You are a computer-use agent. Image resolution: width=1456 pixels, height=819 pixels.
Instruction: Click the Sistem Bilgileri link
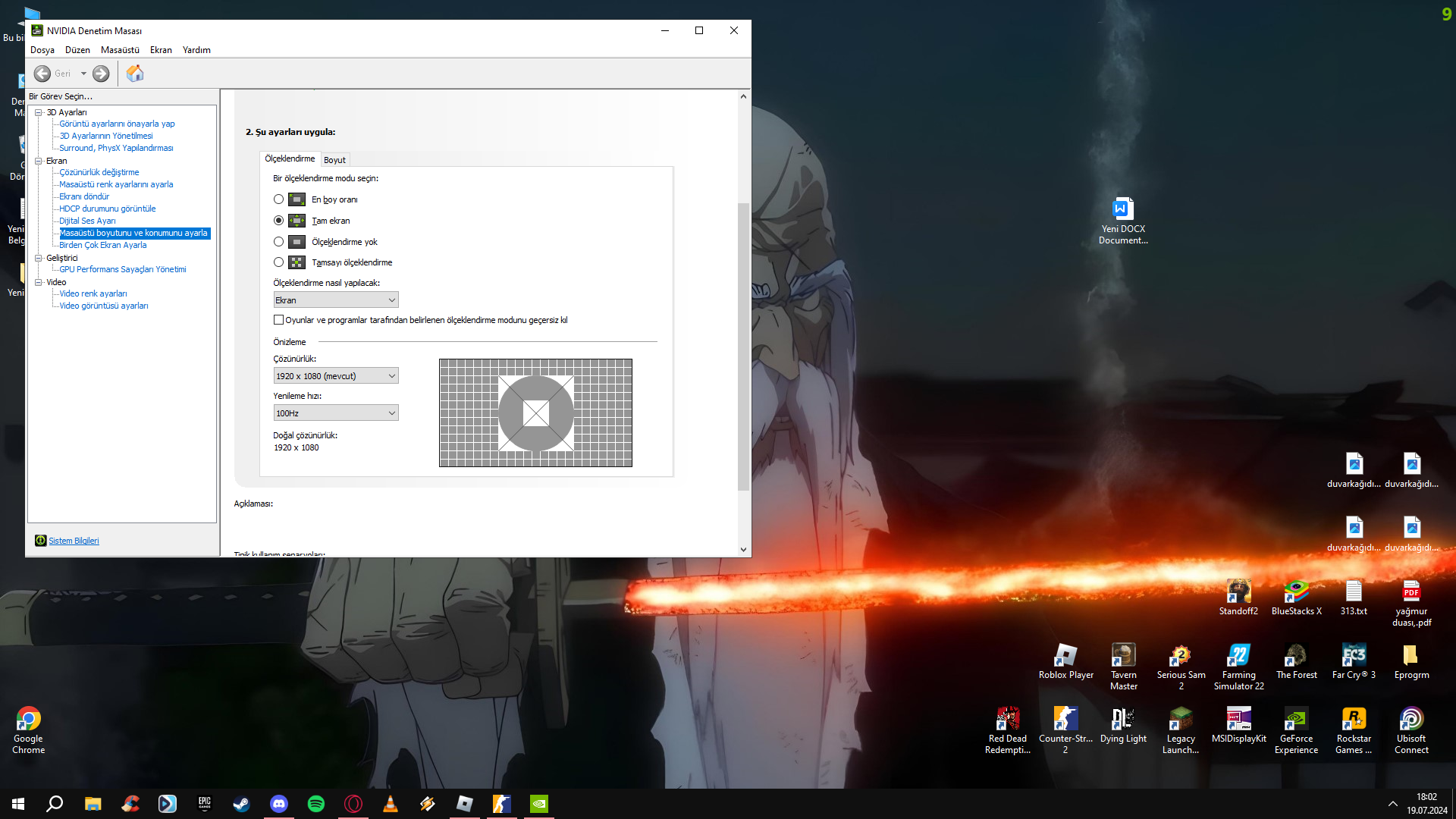(x=74, y=541)
